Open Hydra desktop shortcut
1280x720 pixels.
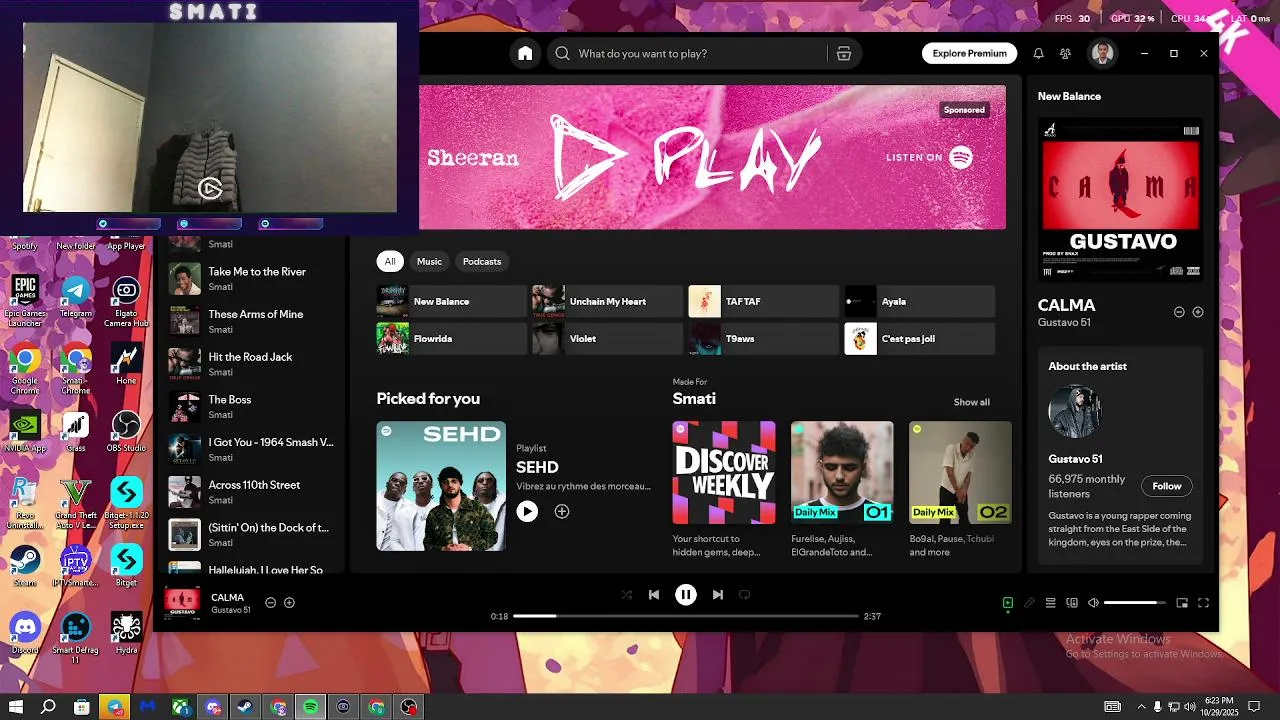[126, 634]
